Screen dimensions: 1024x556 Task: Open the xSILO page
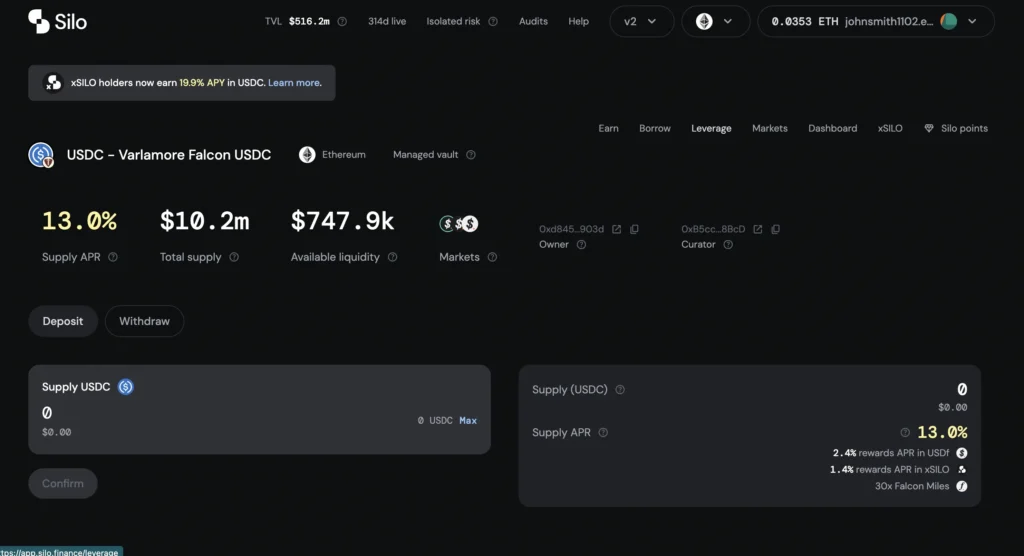click(x=890, y=129)
